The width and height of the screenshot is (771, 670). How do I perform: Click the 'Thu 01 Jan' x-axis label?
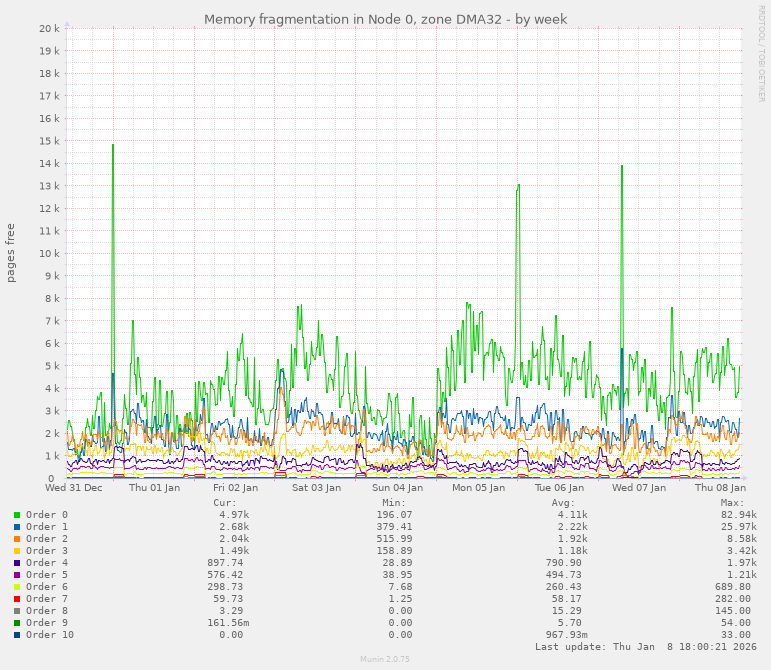[154, 488]
